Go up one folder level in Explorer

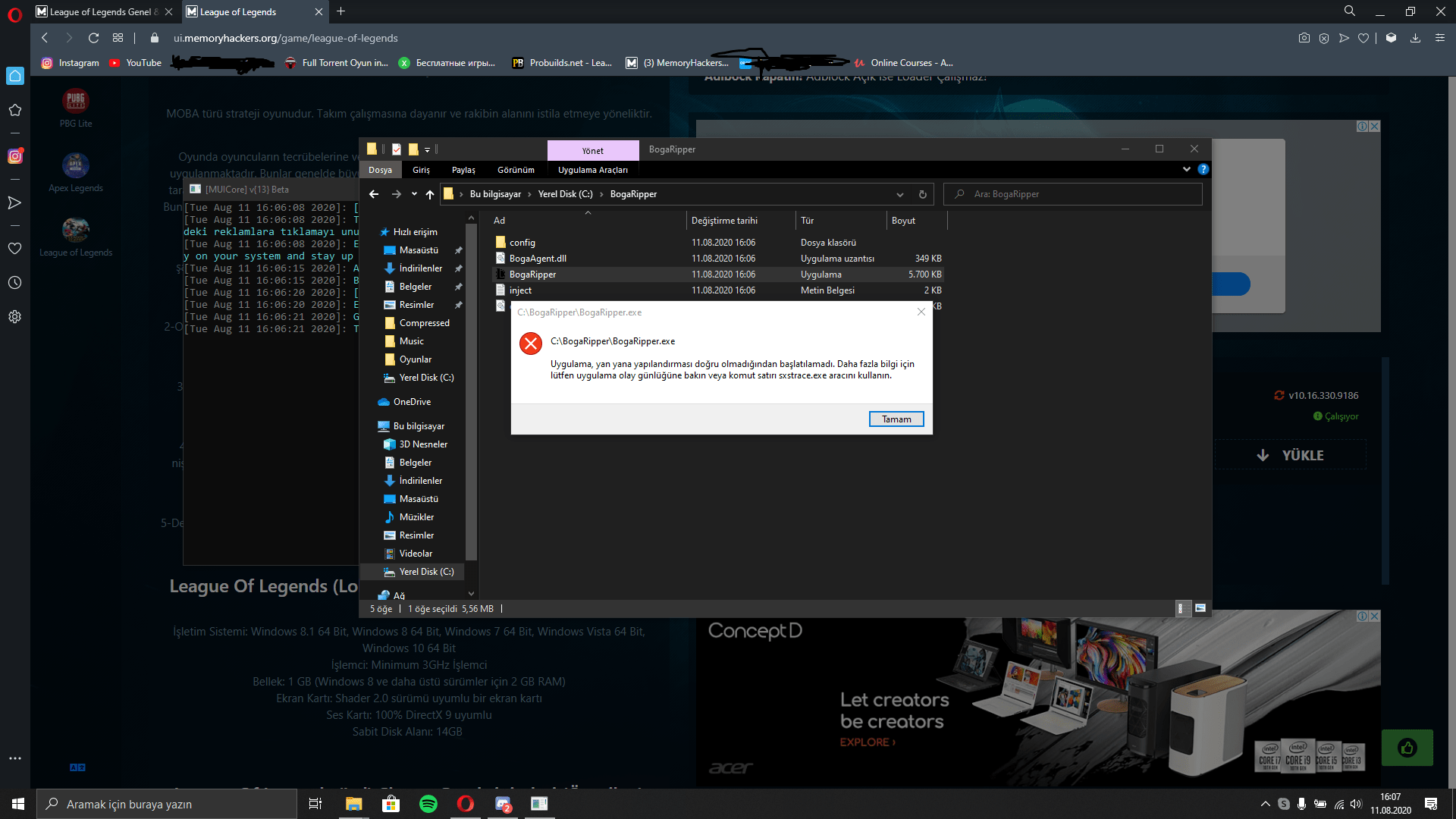coord(430,194)
